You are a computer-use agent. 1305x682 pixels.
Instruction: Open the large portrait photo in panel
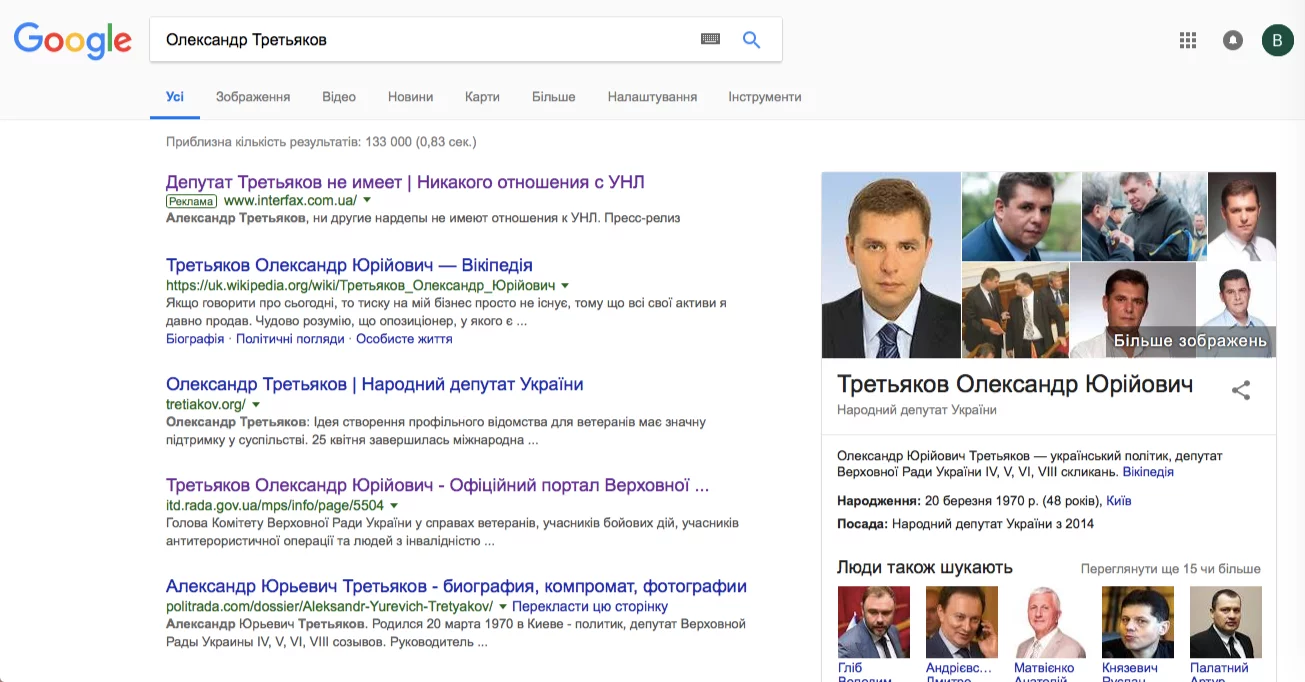point(891,265)
